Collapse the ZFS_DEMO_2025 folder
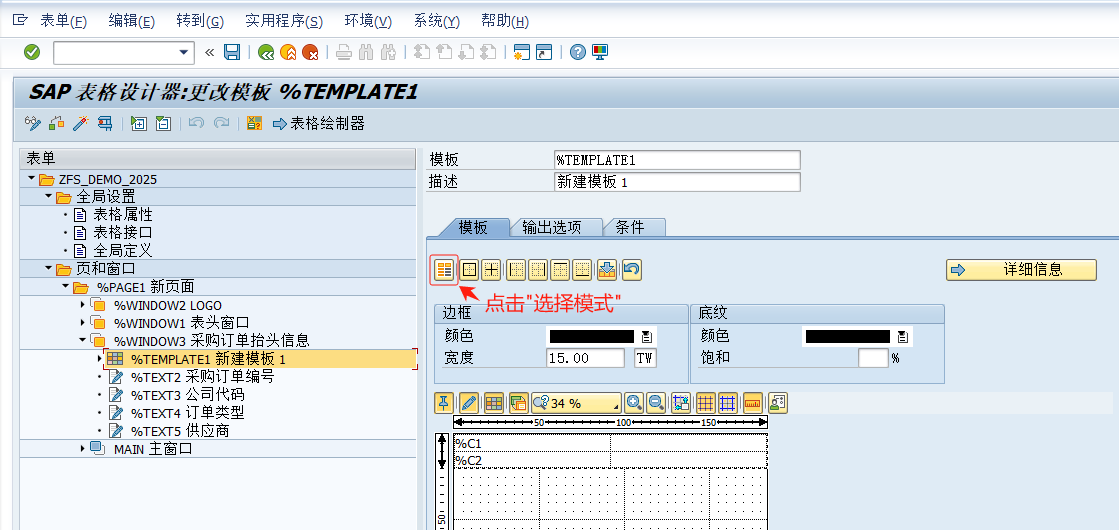Viewport: 1119px width, 530px height. pyautogui.click(x=32, y=178)
